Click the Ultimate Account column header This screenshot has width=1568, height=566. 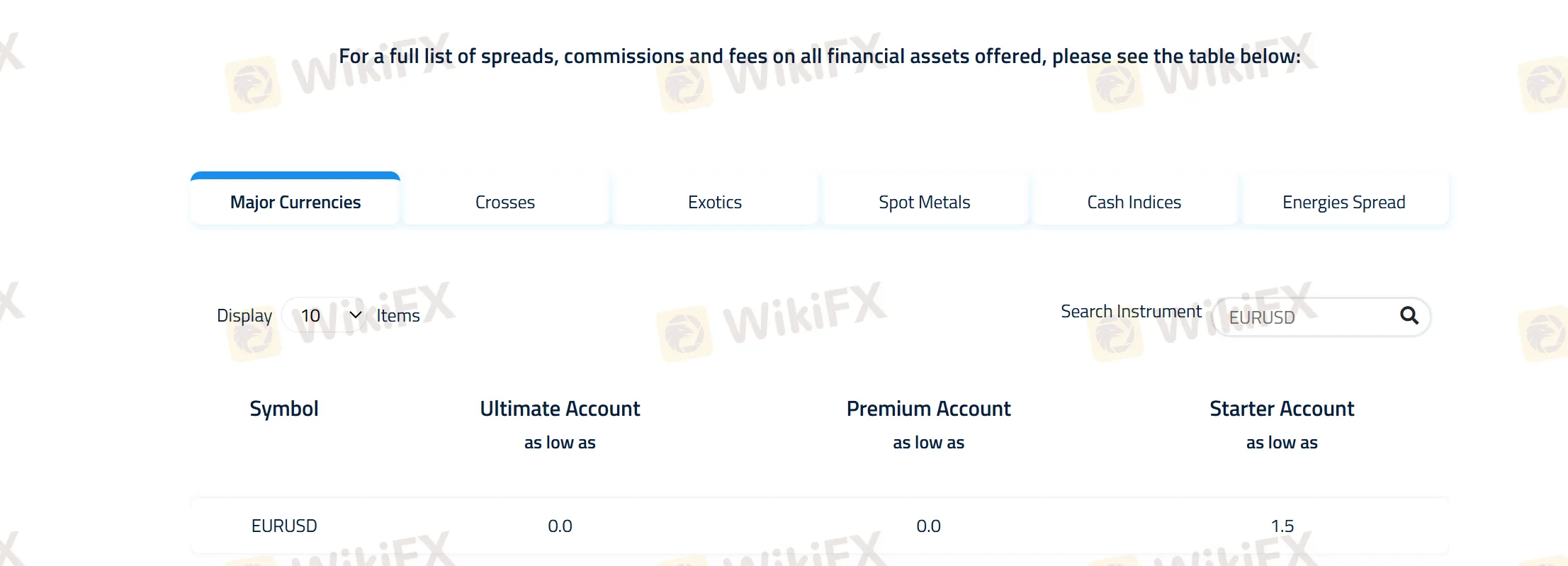pos(560,409)
